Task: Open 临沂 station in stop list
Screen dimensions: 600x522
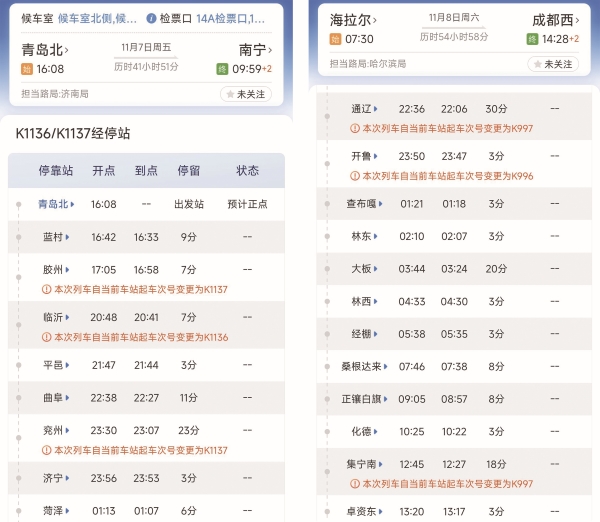Action: 55,317
